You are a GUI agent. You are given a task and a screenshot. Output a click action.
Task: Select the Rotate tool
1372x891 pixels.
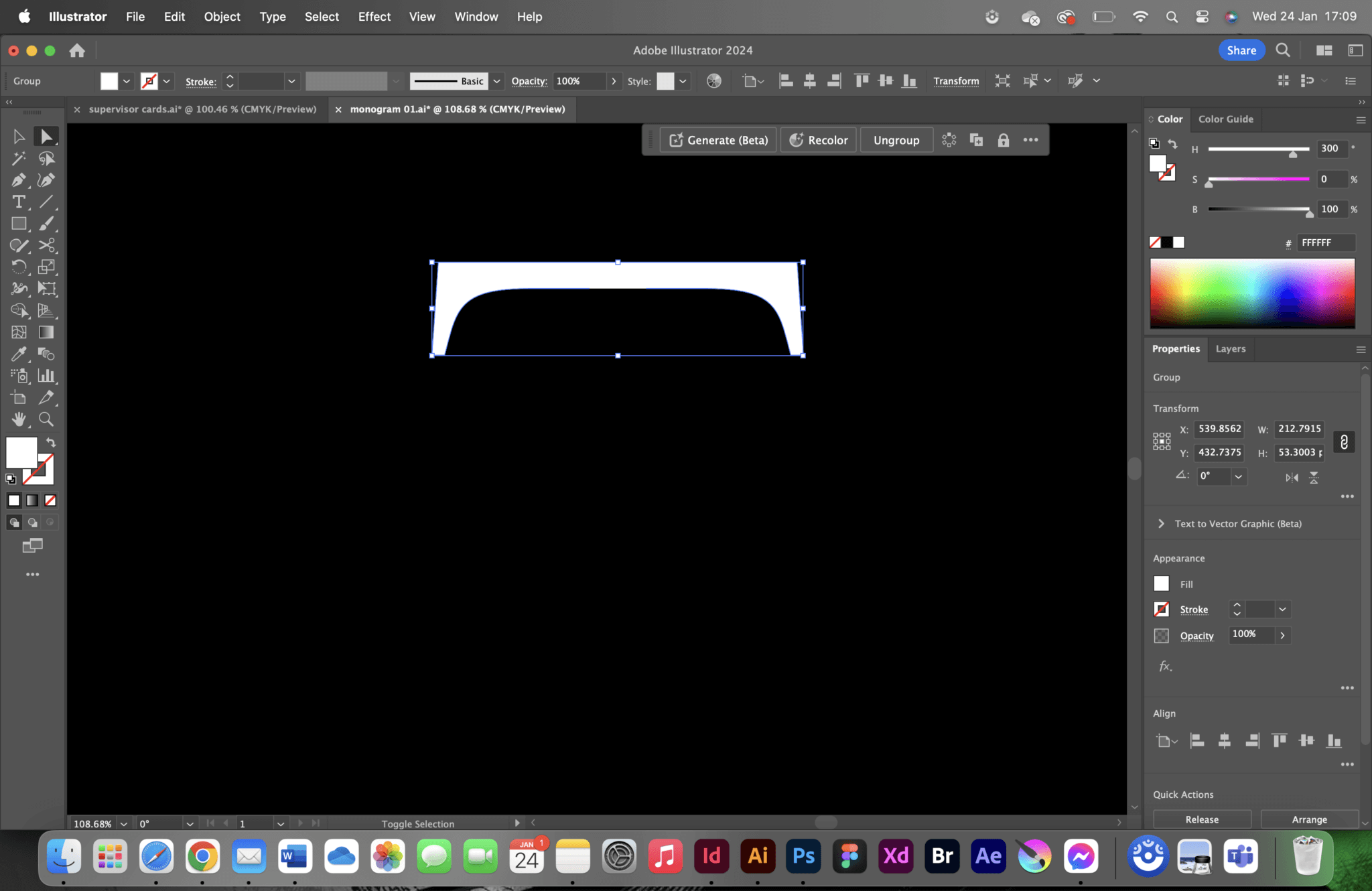click(19, 267)
